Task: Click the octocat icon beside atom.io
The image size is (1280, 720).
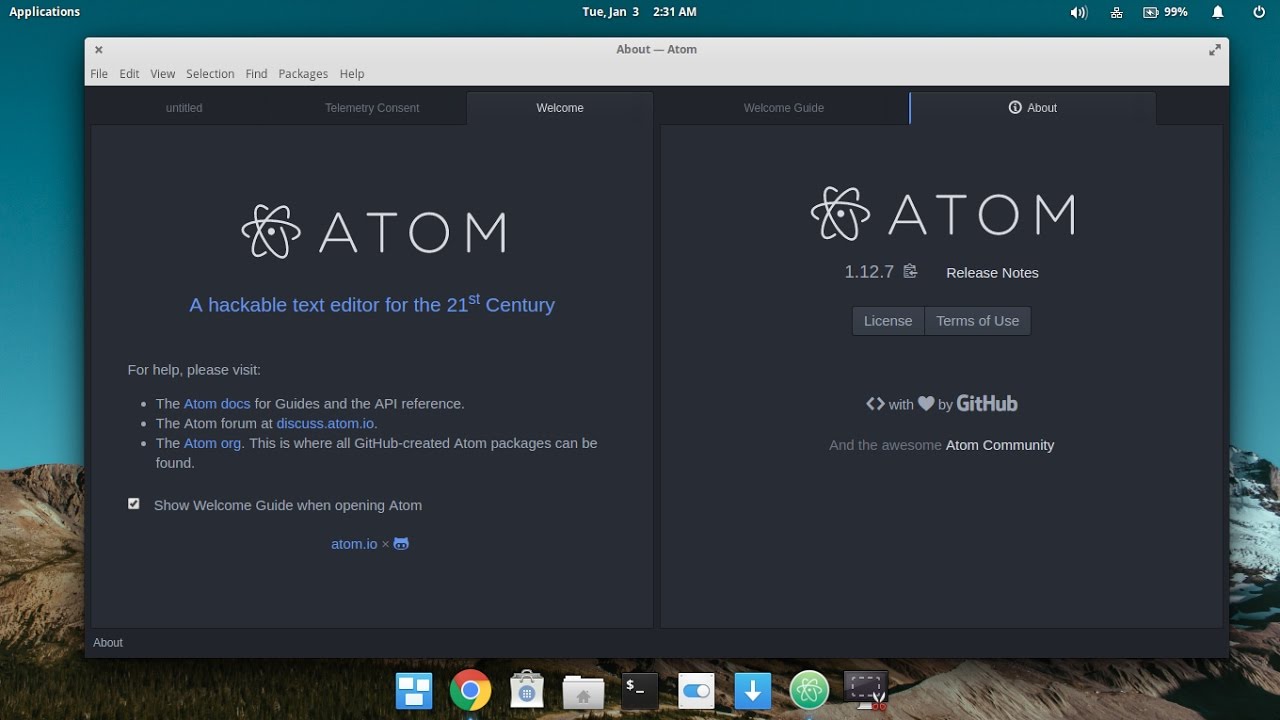Action: 401,544
